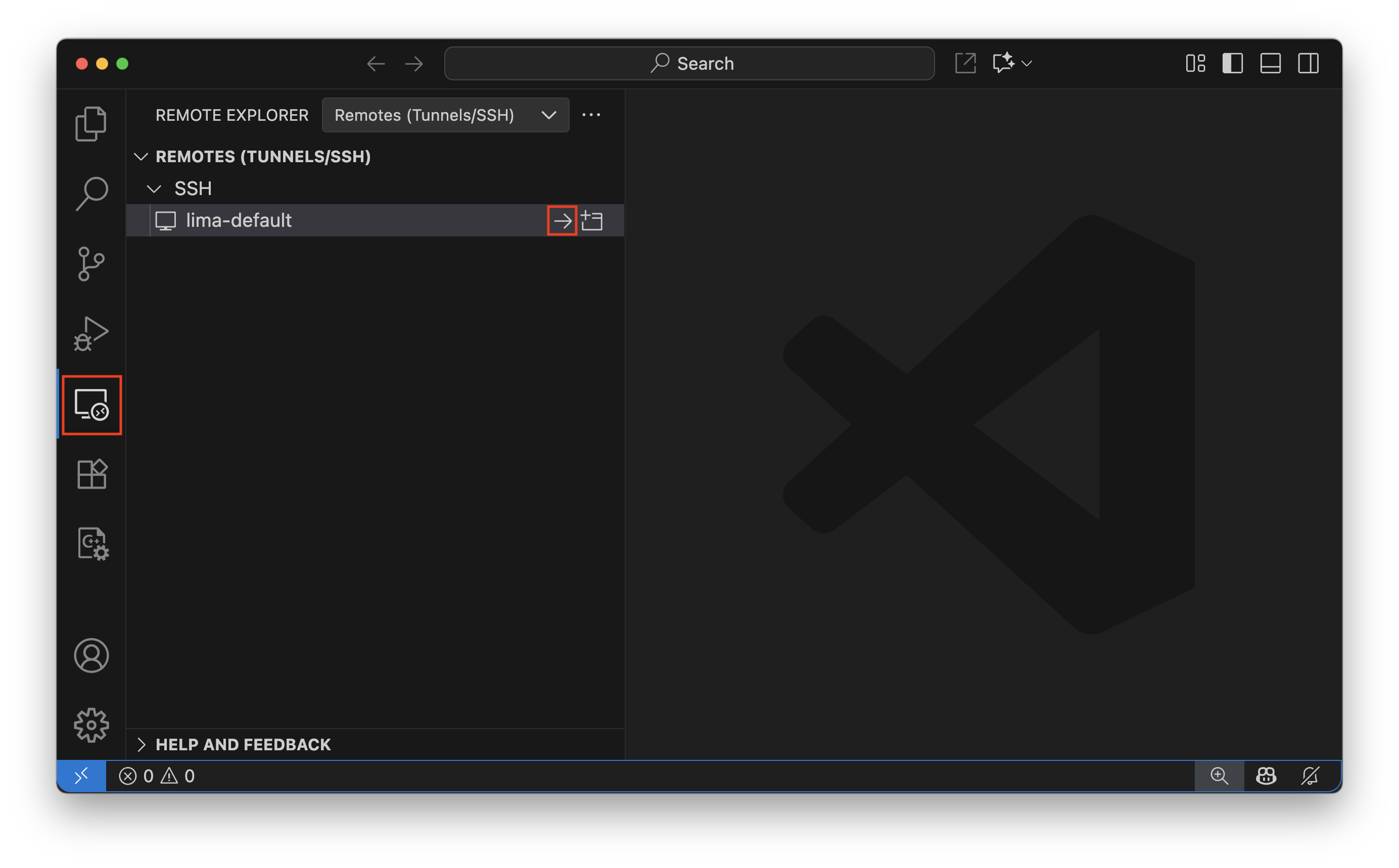Open the Run and Debug view
1399x868 pixels.
tap(91, 333)
